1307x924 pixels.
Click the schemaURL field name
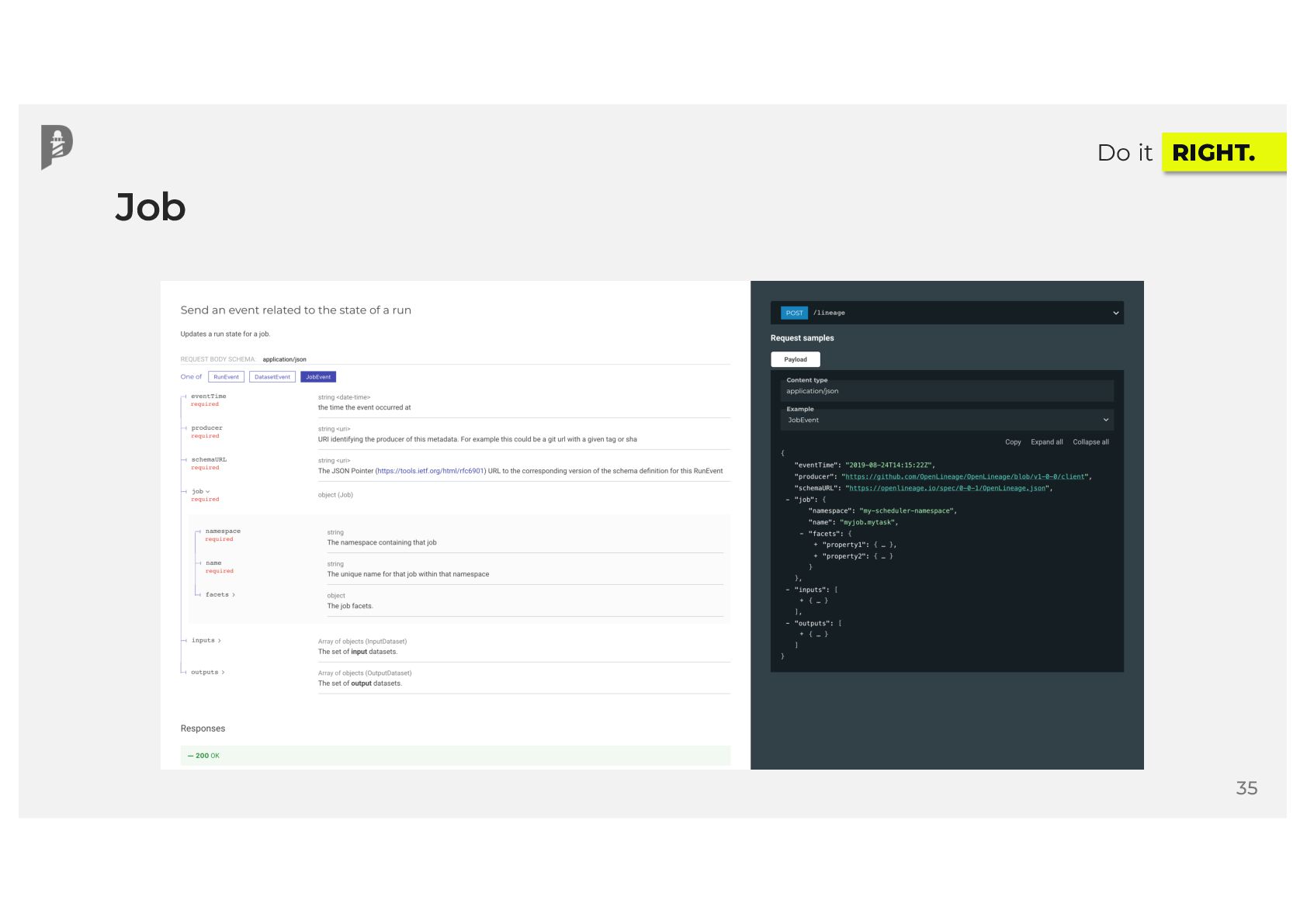[x=209, y=460]
